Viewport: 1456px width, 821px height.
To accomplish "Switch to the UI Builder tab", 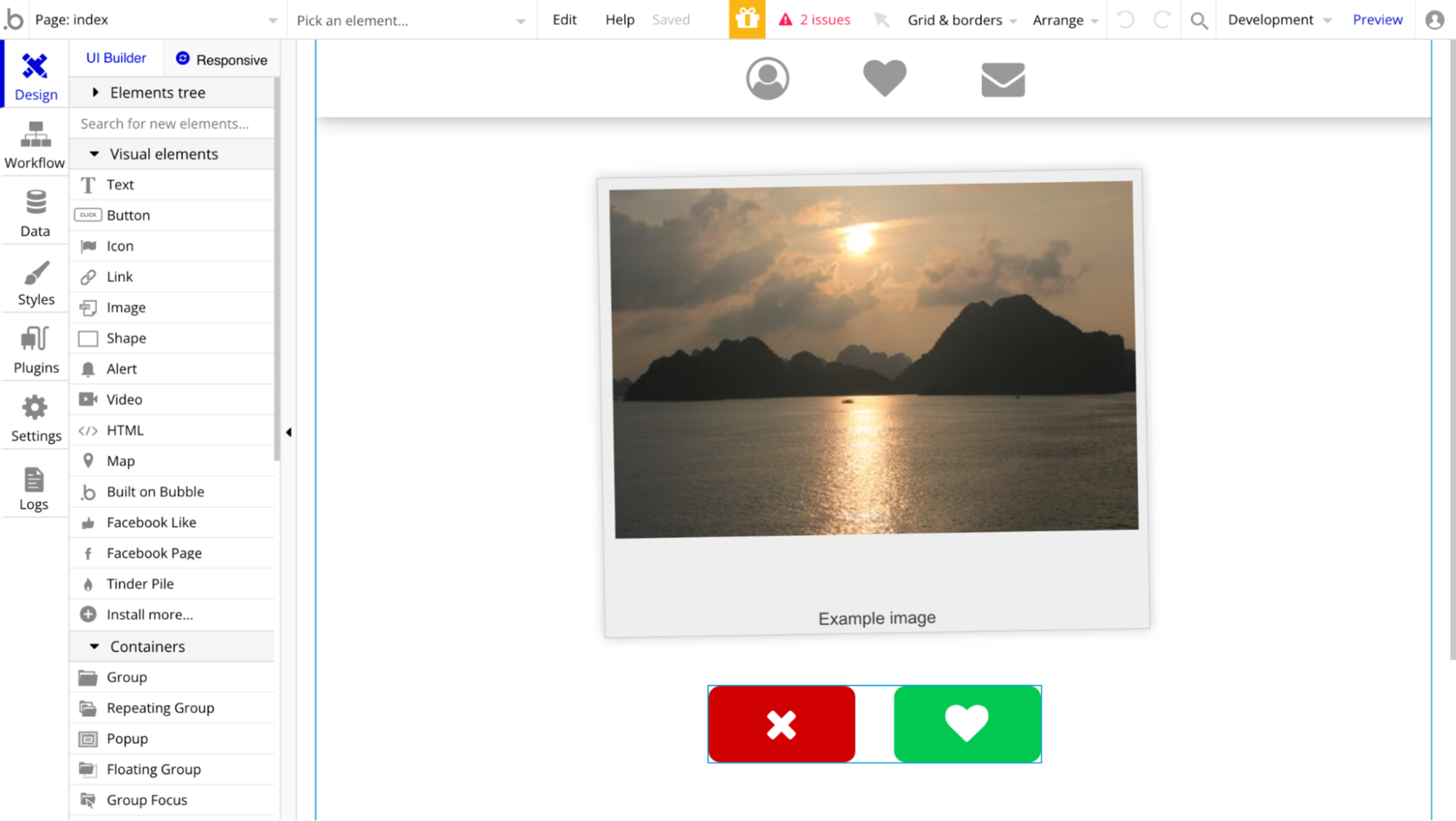I will coord(116,58).
